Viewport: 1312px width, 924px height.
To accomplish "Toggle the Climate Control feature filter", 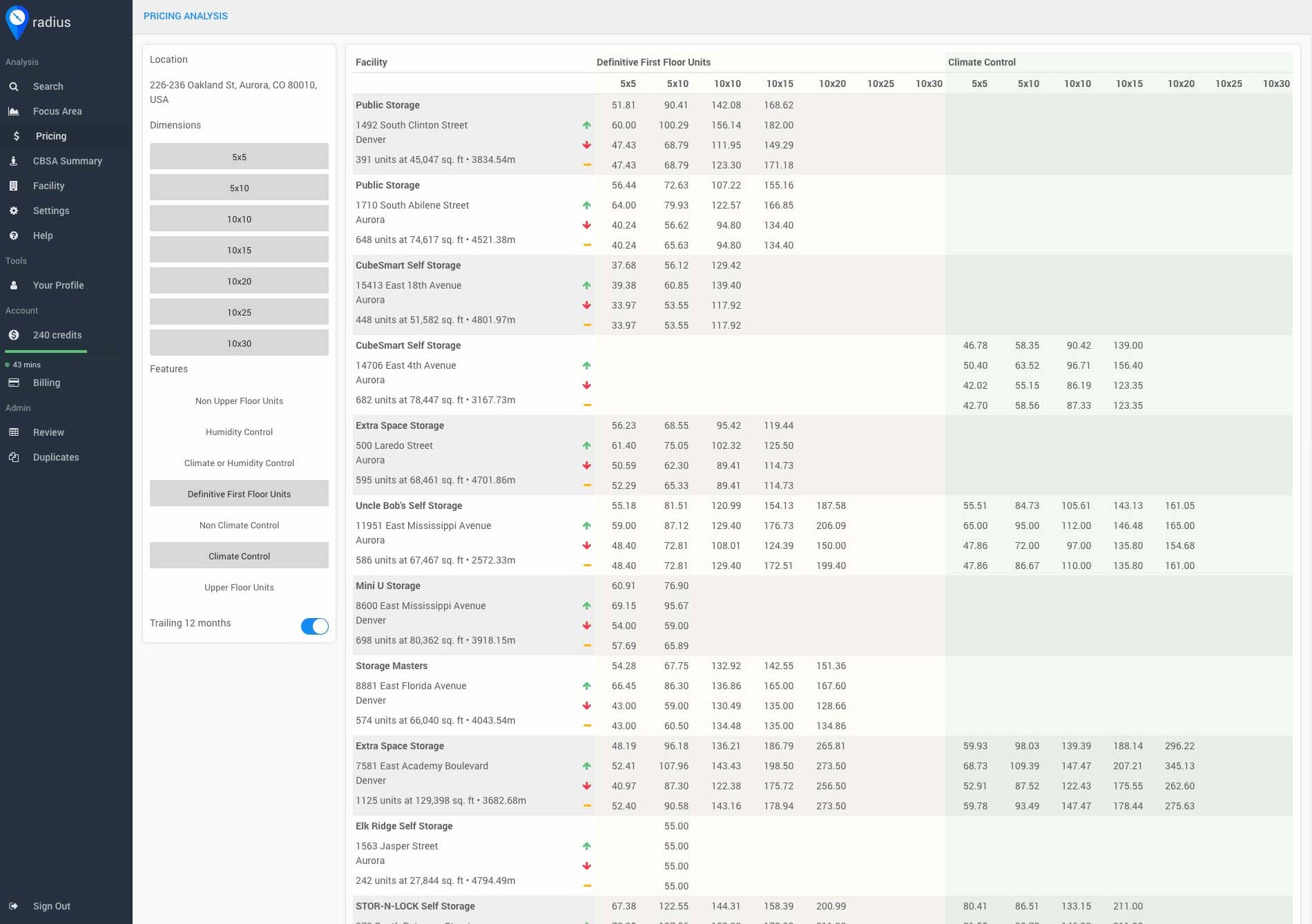I will (x=239, y=556).
